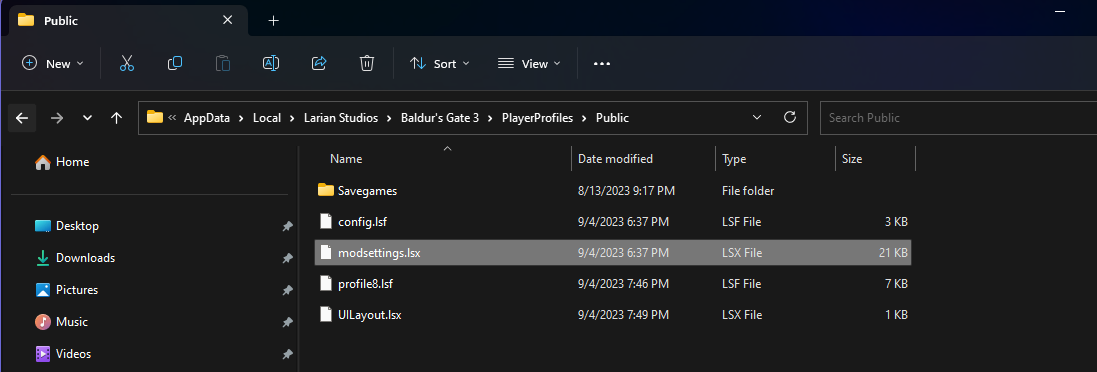1097x372 pixels.
Task: Open recent locations chevron
Action: (x=87, y=118)
